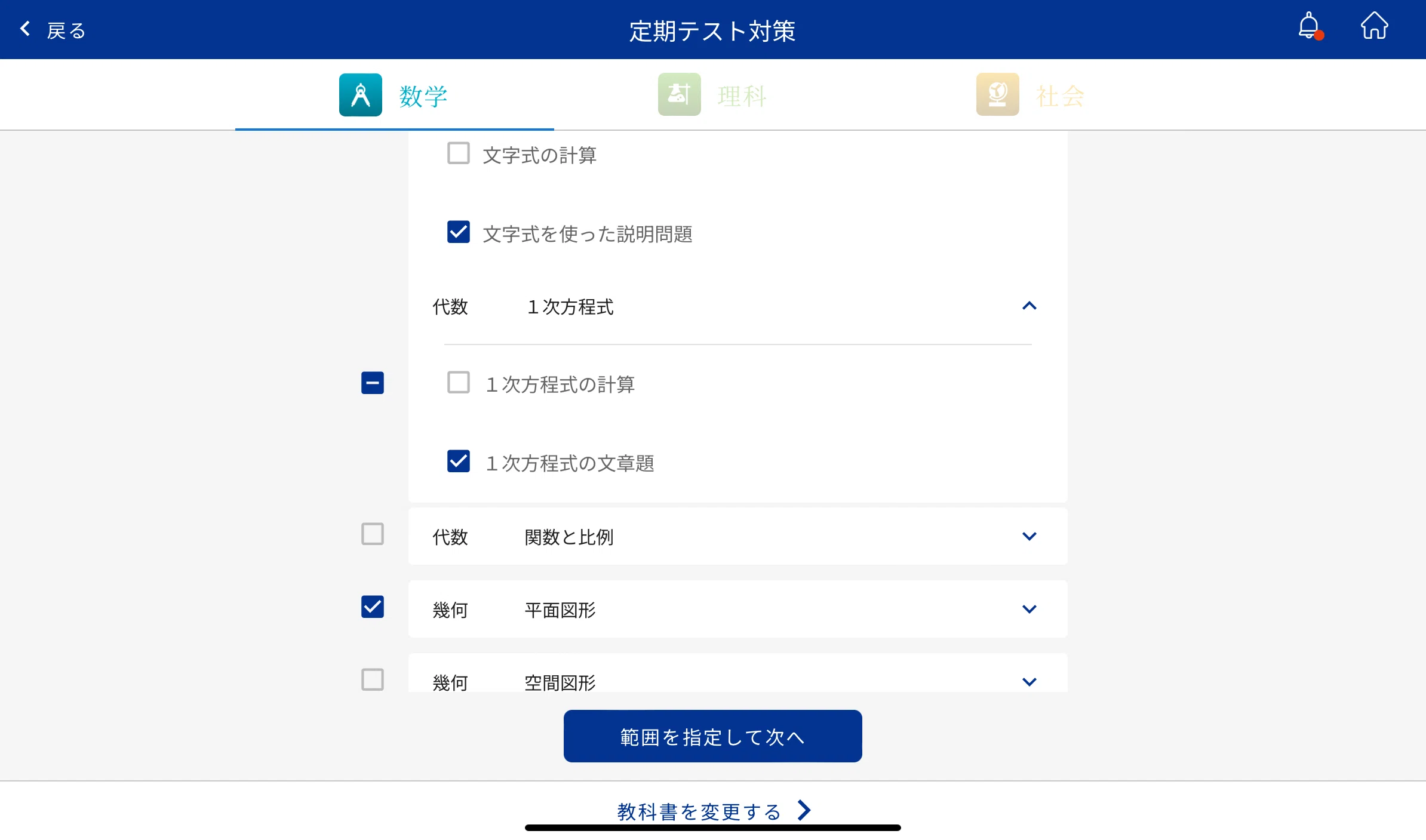The width and height of the screenshot is (1426, 840).
Task: Click the 社会 globe icon
Action: pyautogui.click(x=998, y=95)
